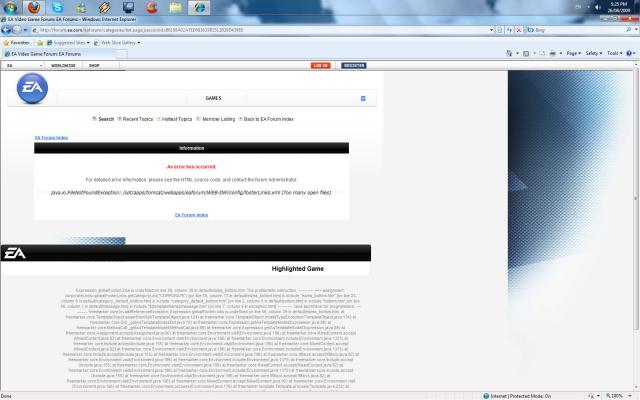The width and height of the screenshot is (640, 400).
Task: Stop loading with the red X
Action: pos(519,30)
